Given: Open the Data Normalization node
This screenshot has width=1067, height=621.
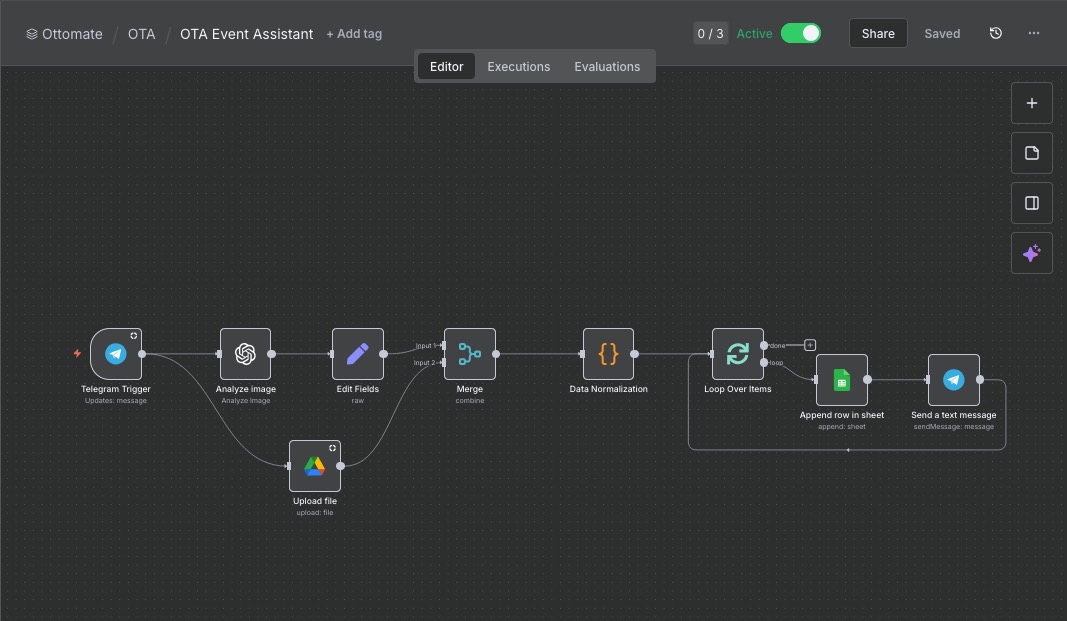Looking at the screenshot, I should 608,353.
